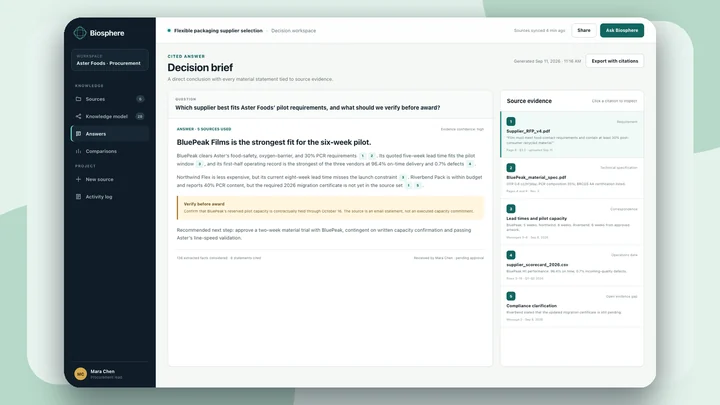The image size is (720, 405).
Task: Click 'Answer · 5 sources used' label
Action: (x=204, y=129)
